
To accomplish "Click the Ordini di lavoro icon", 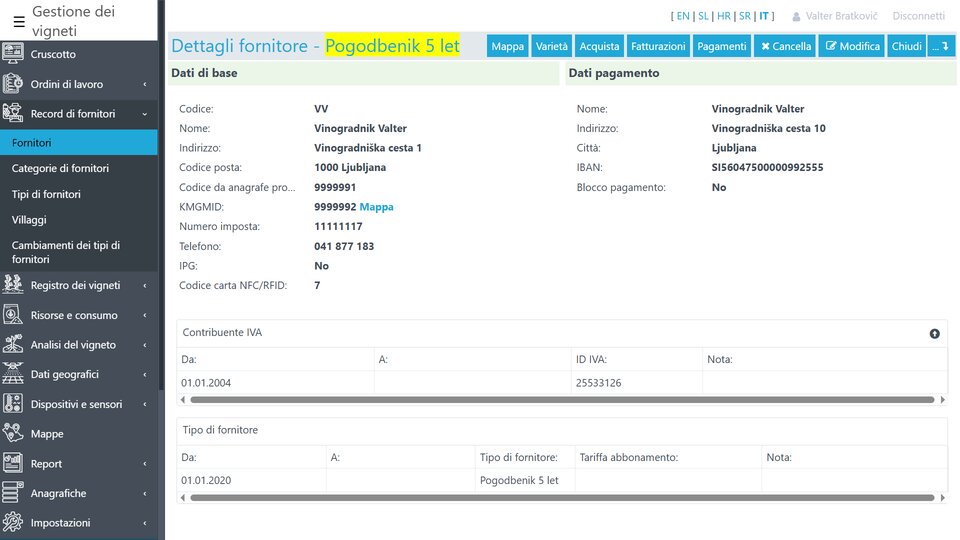I will [13, 84].
